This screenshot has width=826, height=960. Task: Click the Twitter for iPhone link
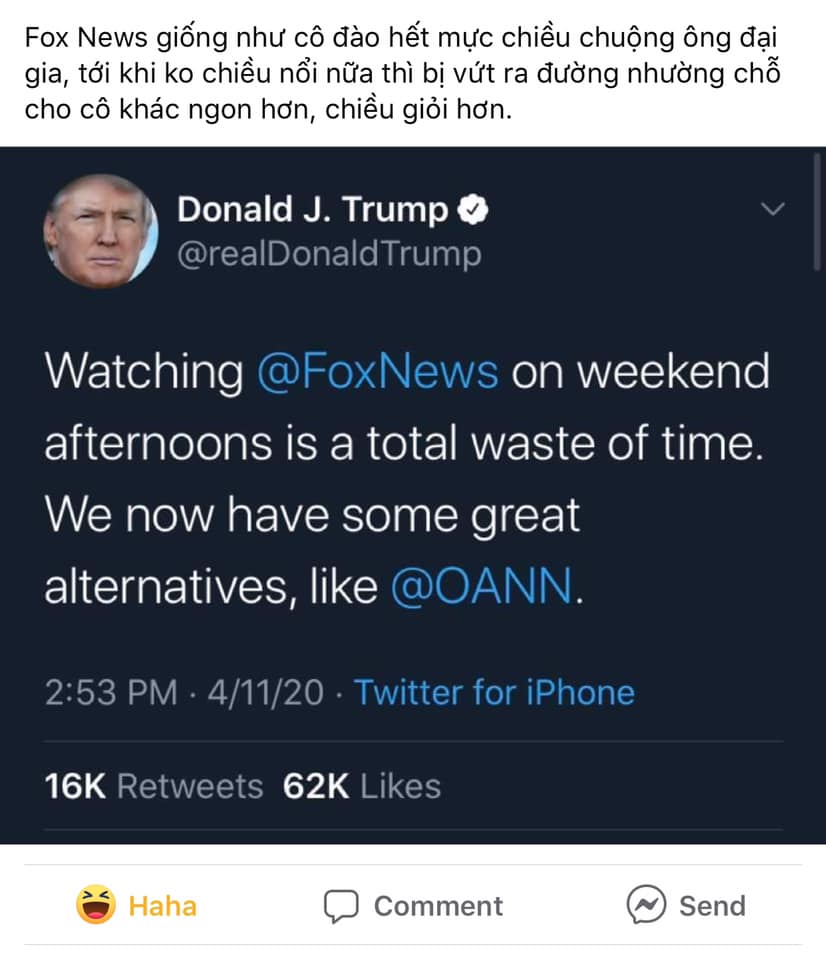point(494,692)
